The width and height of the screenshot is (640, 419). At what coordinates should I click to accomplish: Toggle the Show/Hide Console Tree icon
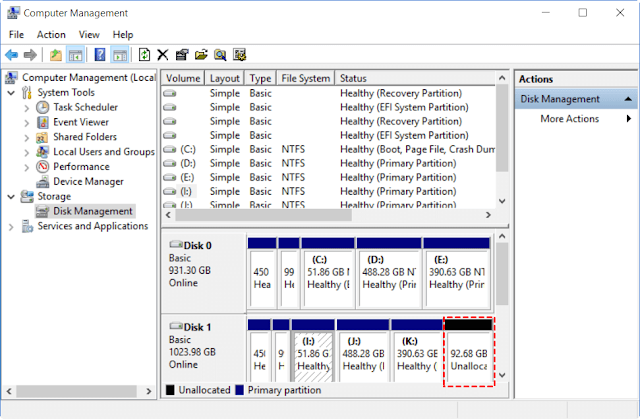pos(76,55)
